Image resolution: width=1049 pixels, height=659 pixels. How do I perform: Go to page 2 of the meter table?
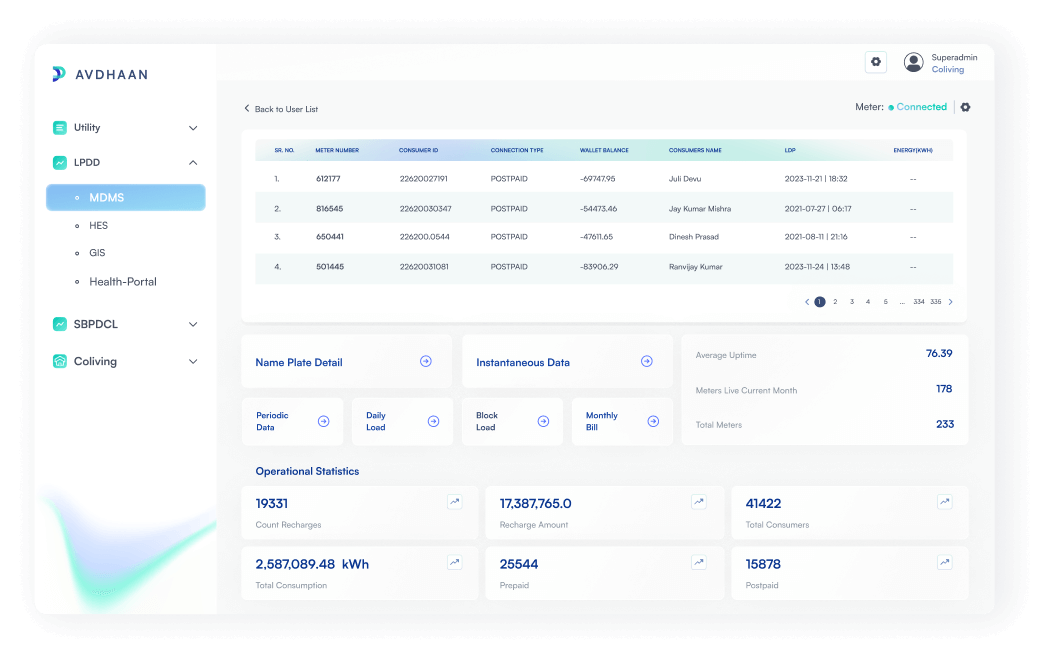click(835, 301)
